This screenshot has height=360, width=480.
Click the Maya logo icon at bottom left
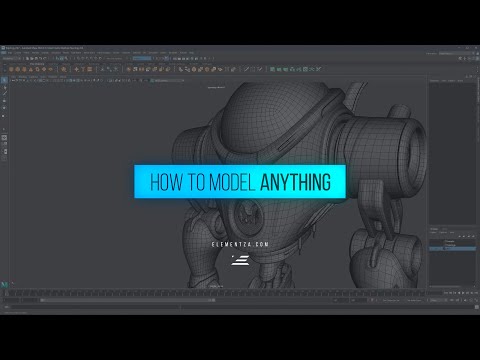(4, 284)
